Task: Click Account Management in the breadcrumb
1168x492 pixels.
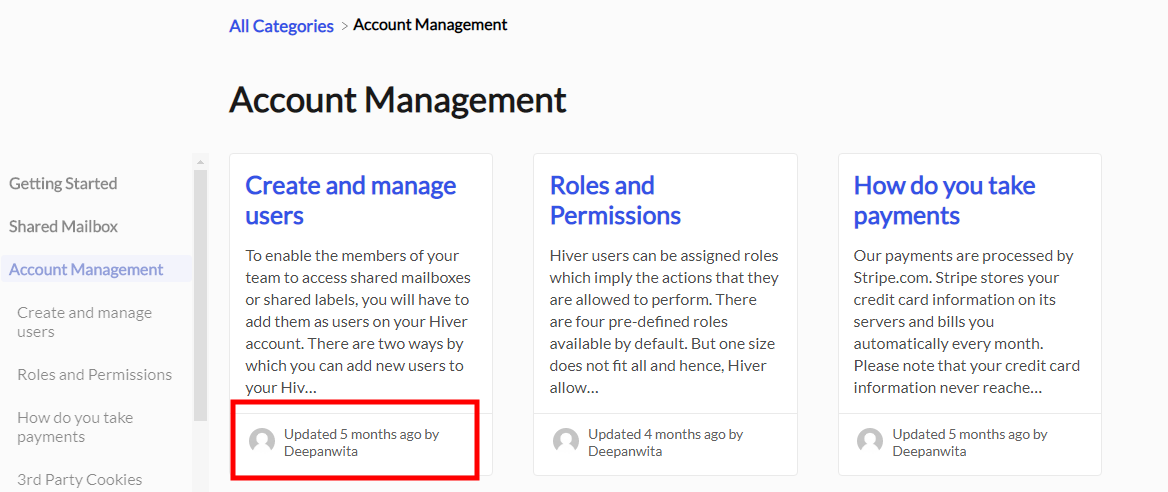Action: coord(430,25)
